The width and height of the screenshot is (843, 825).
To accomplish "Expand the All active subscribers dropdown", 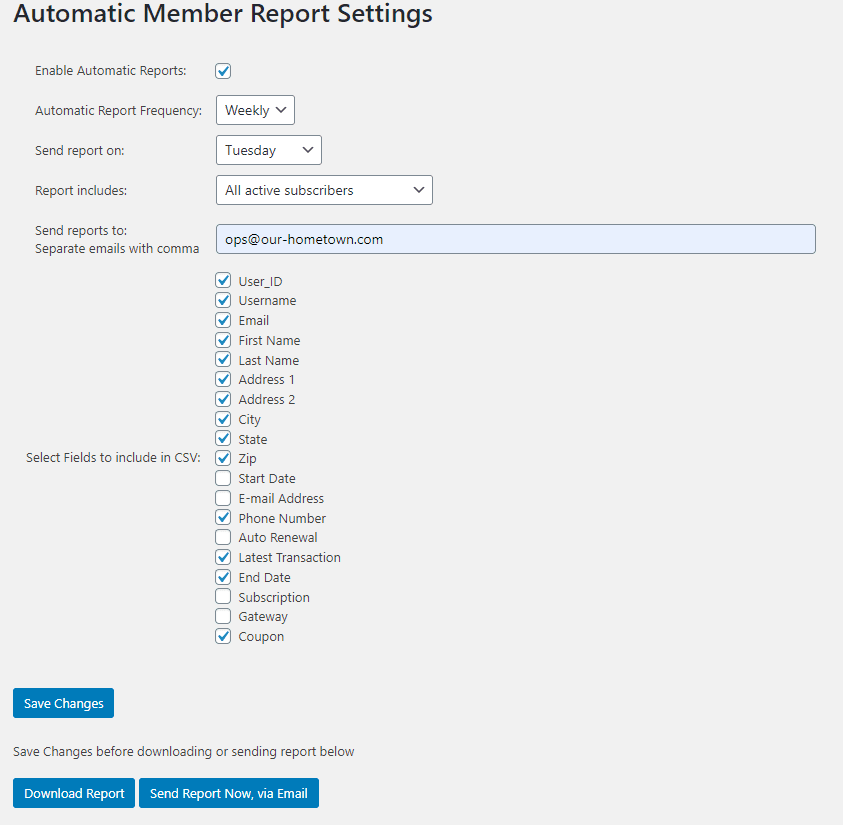I will (324, 190).
